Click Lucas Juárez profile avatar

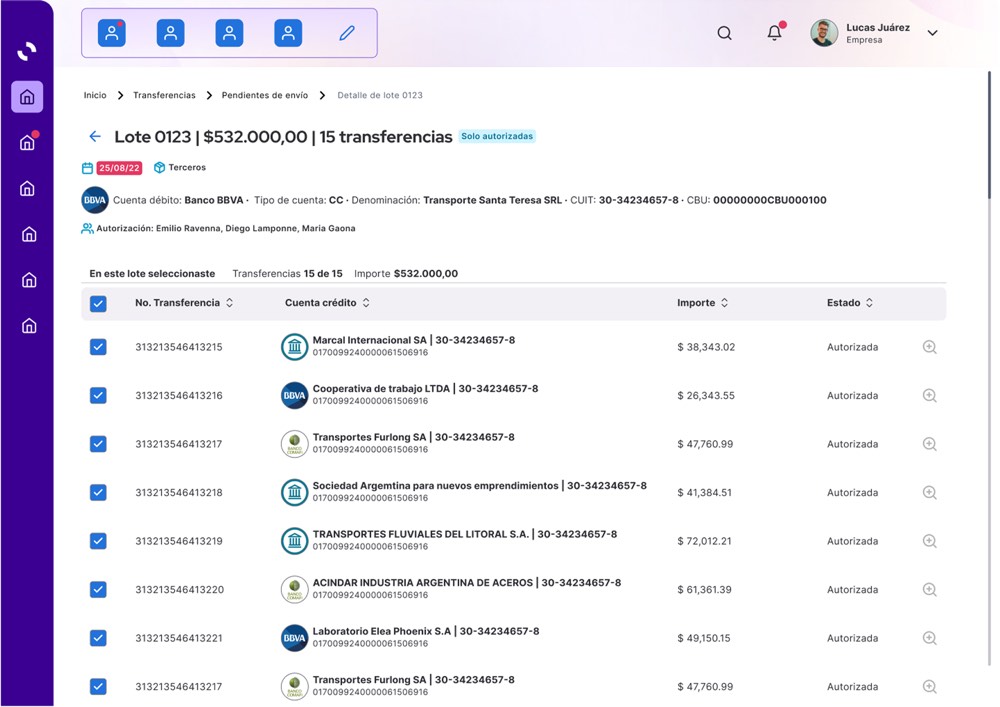824,33
